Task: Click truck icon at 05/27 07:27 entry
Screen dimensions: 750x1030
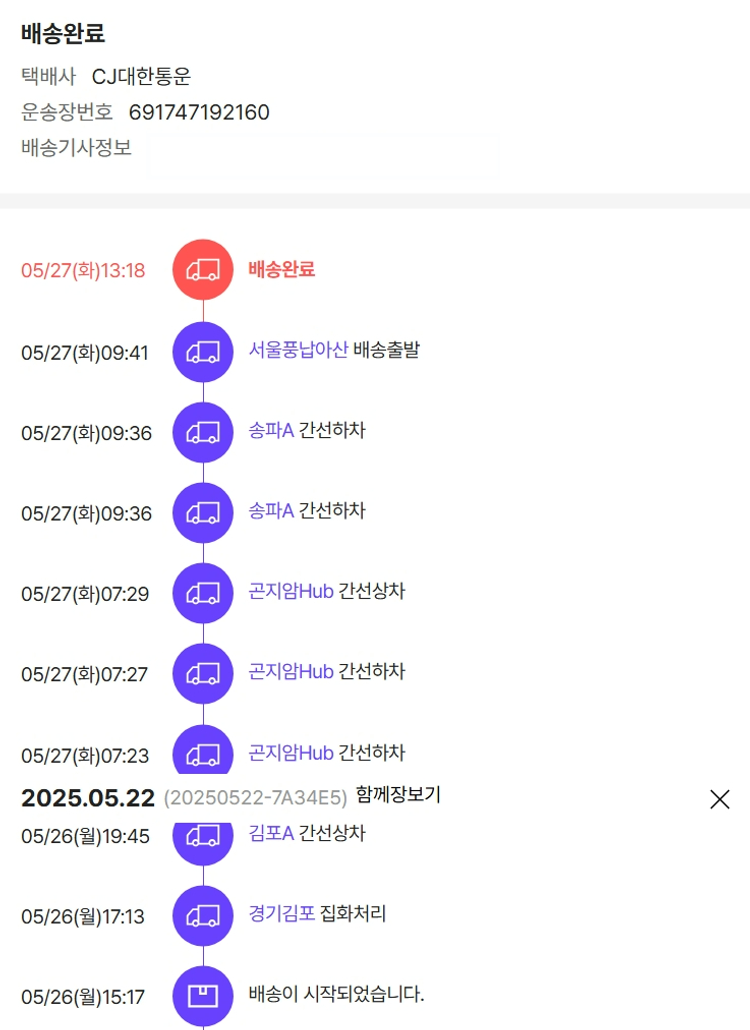Action: click(203, 673)
